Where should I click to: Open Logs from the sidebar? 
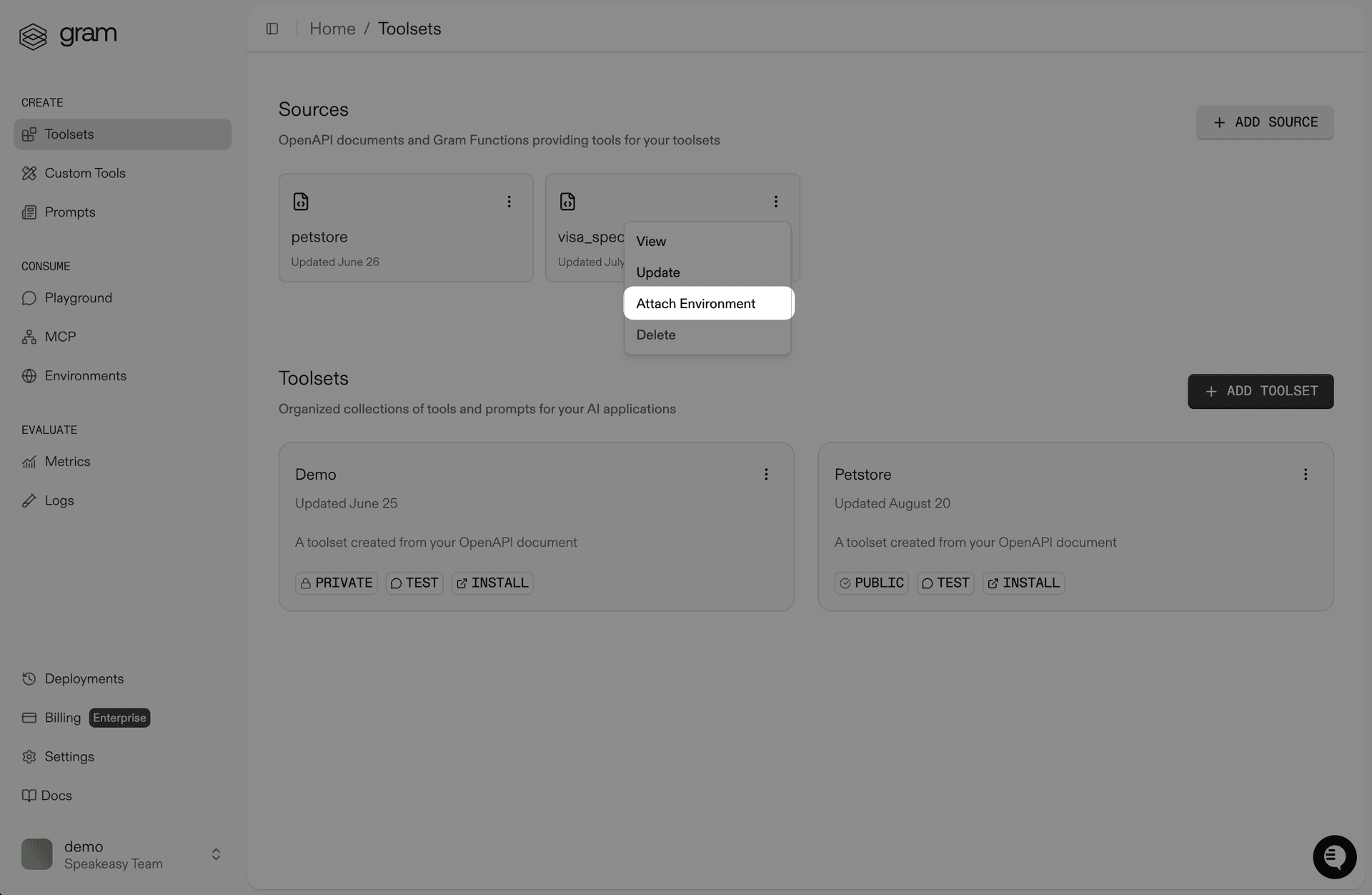pos(59,500)
